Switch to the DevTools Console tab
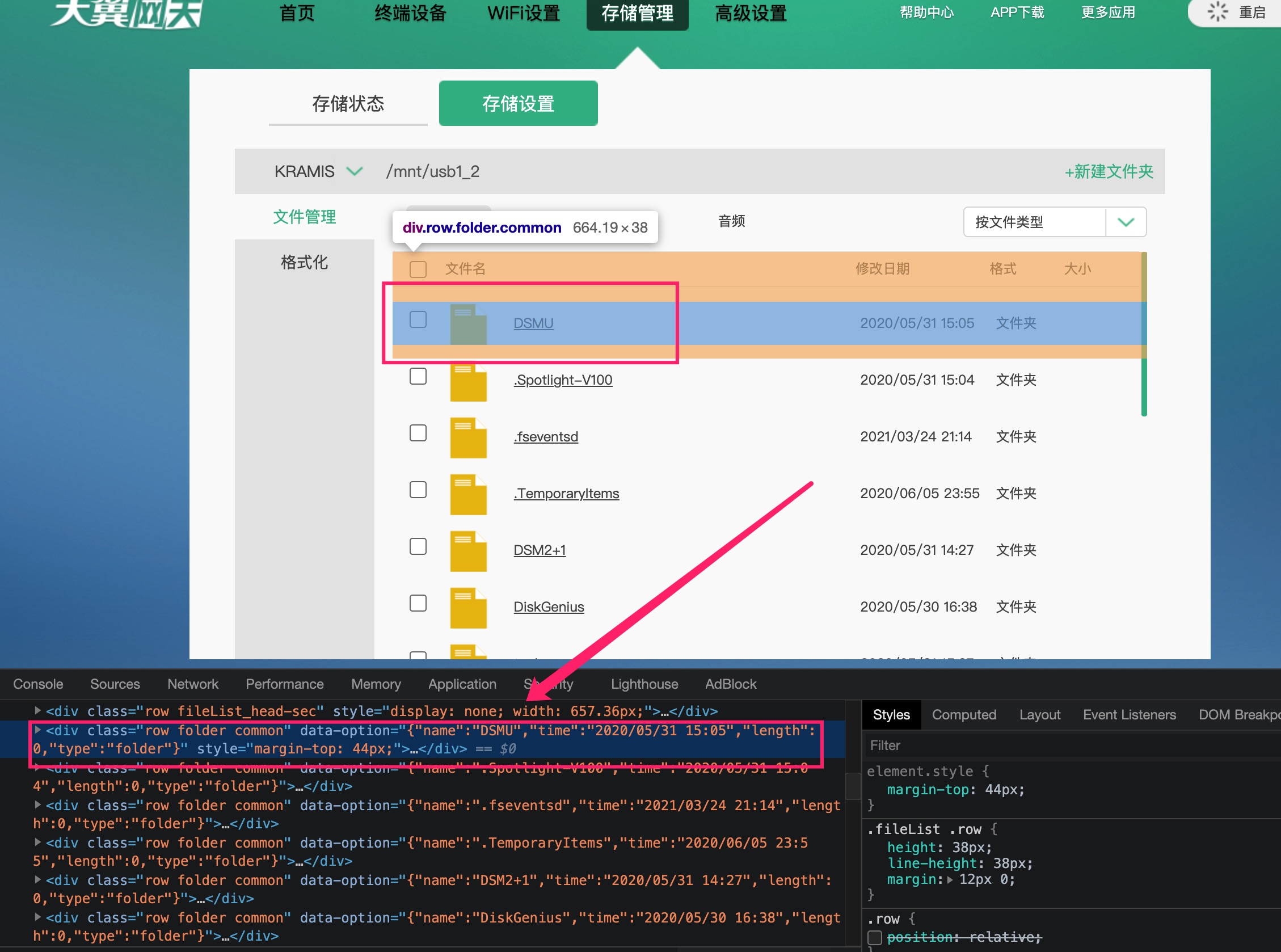 tap(38, 684)
